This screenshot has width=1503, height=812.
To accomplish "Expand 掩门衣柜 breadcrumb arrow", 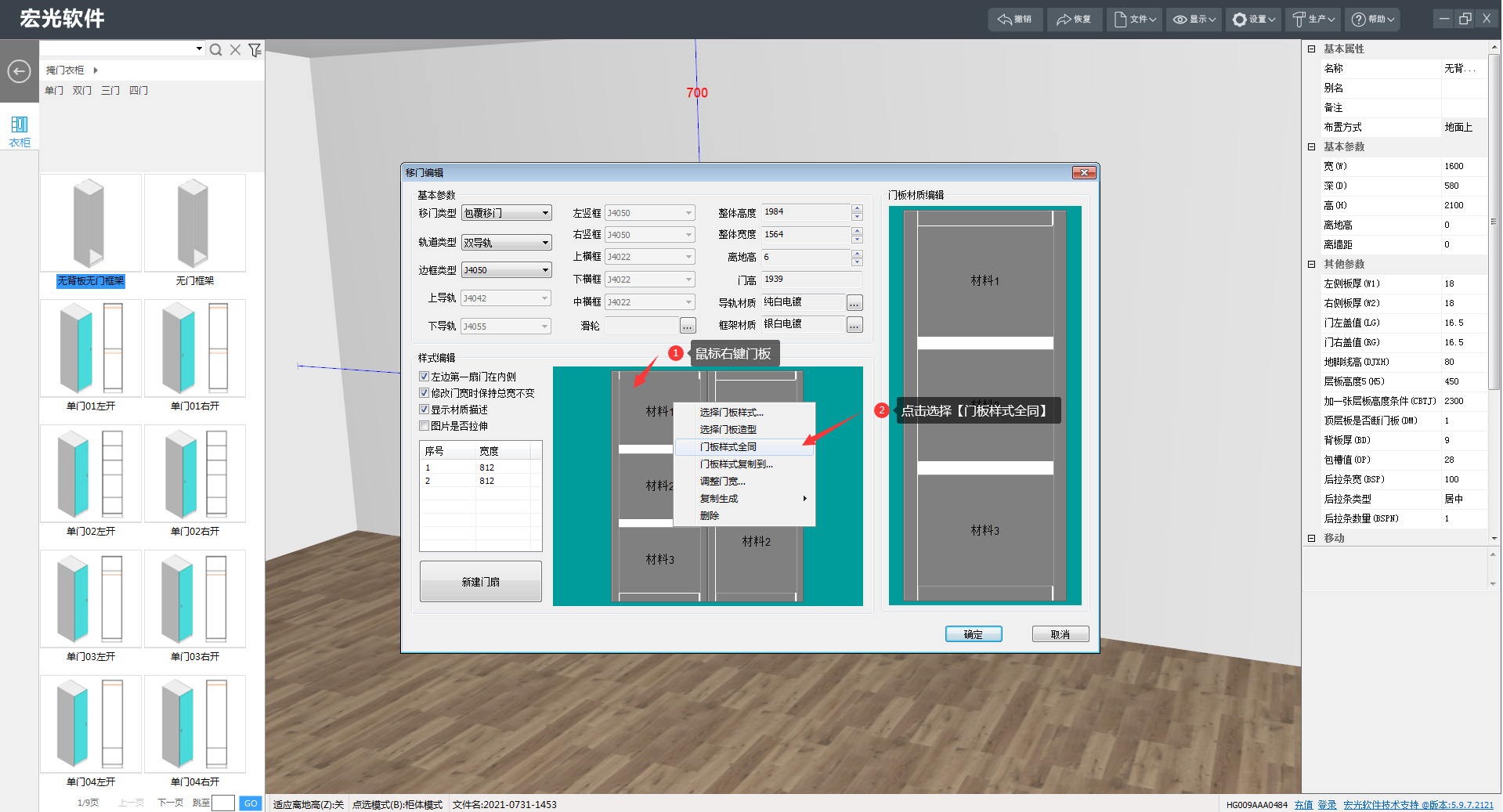I will pos(96,70).
